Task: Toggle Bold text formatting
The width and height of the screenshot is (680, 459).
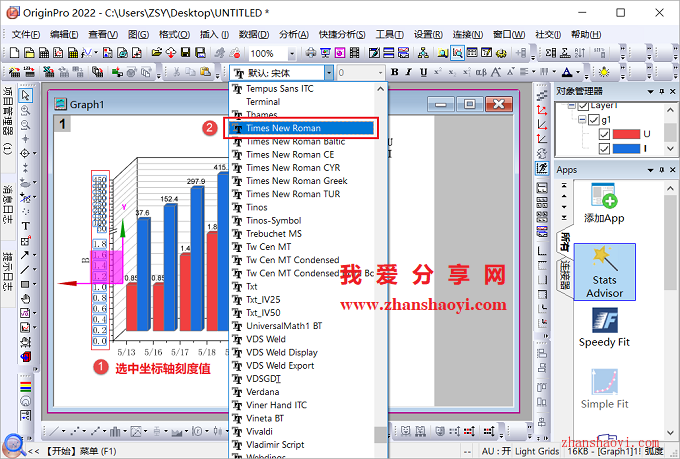Action: pos(395,72)
